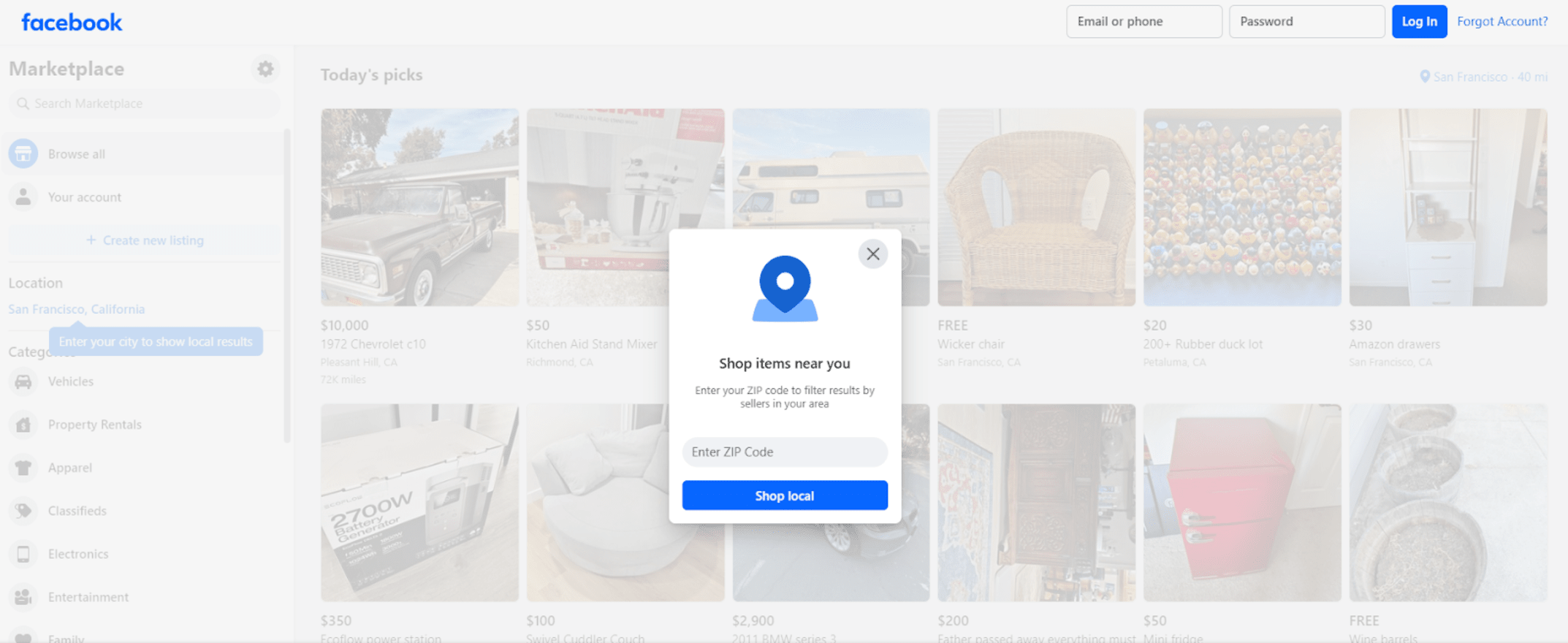Open the Amazon drawers photo

(x=1448, y=208)
